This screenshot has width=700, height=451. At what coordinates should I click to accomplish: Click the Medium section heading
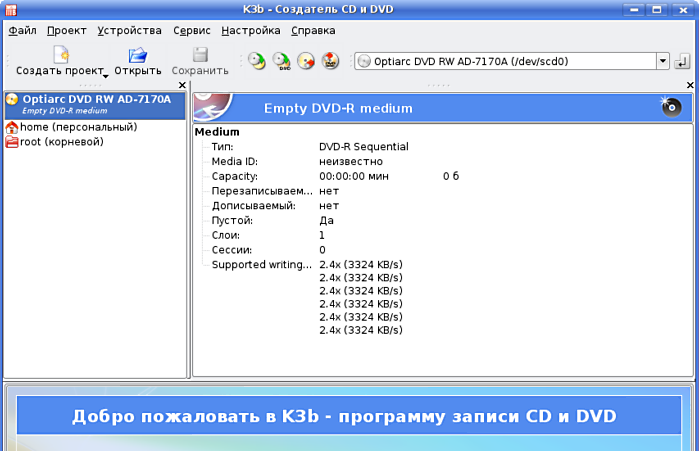click(217, 132)
